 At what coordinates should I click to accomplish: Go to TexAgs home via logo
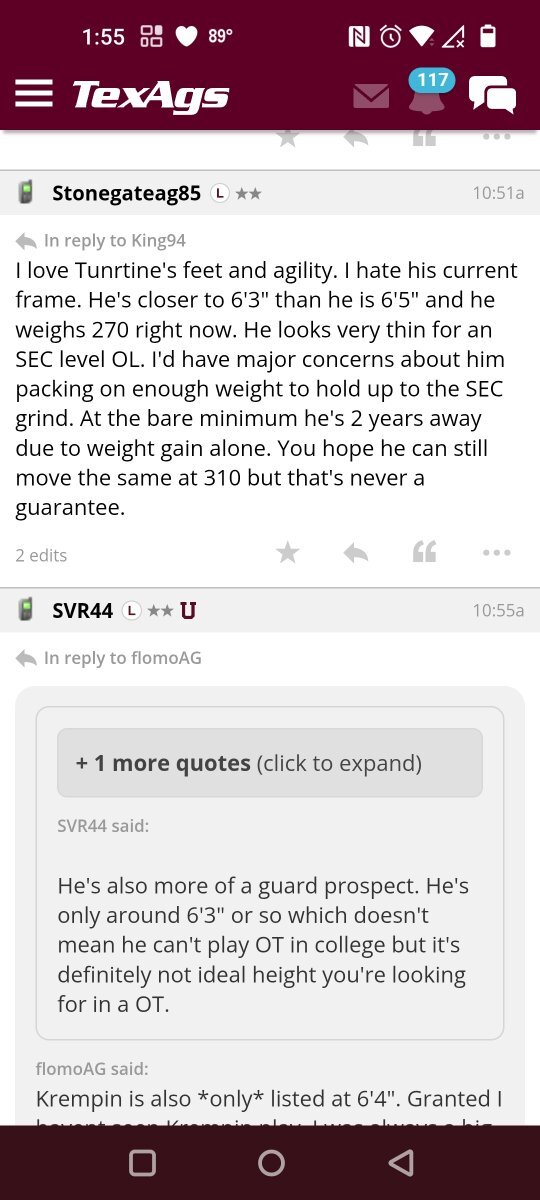[150, 96]
